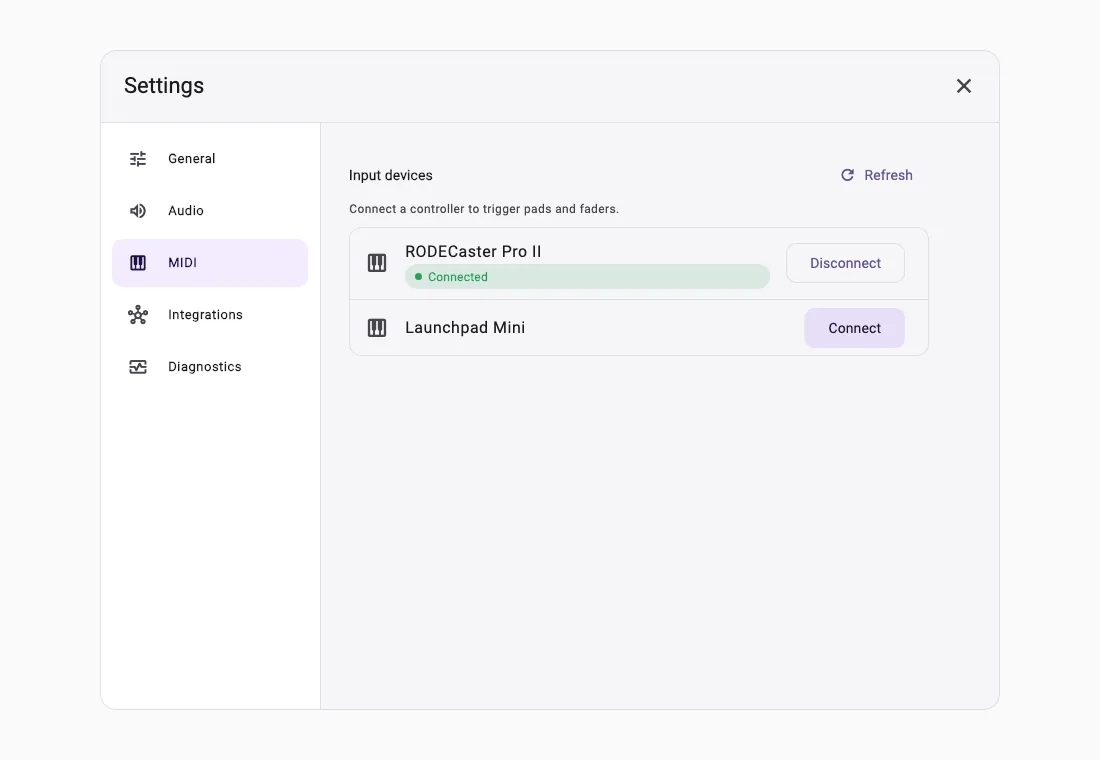This screenshot has width=1100, height=760.
Task: Refresh the input devices list
Action: (877, 175)
